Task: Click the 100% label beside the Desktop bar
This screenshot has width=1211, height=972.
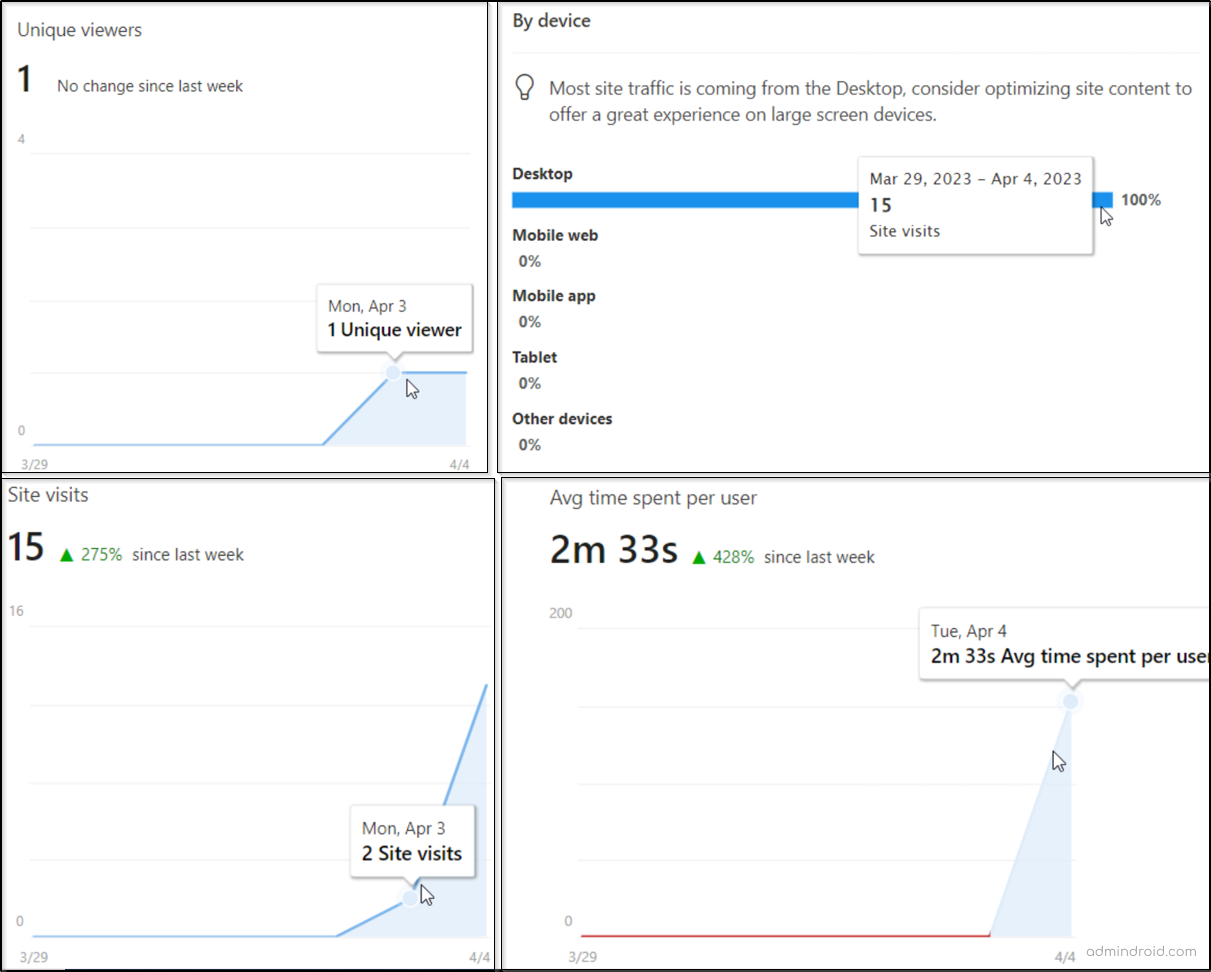Action: [1140, 200]
